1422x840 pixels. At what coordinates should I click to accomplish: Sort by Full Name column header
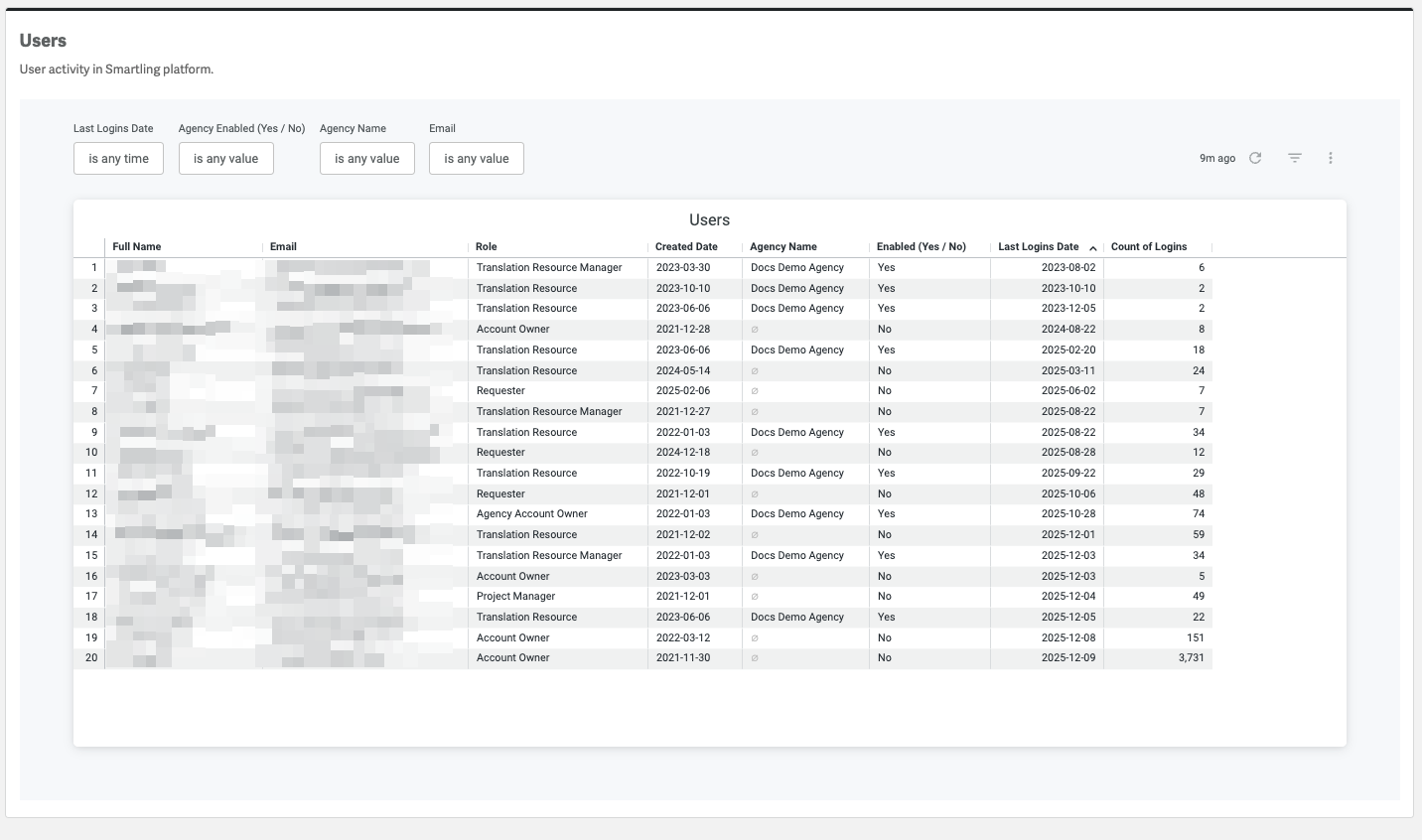click(x=137, y=247)
